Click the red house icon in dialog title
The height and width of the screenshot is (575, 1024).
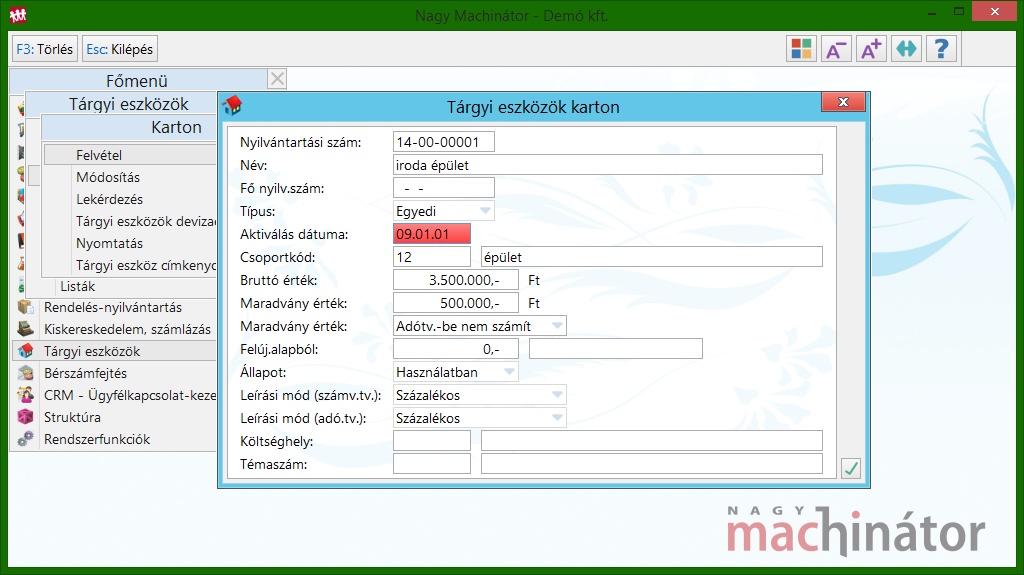[232, 105]
